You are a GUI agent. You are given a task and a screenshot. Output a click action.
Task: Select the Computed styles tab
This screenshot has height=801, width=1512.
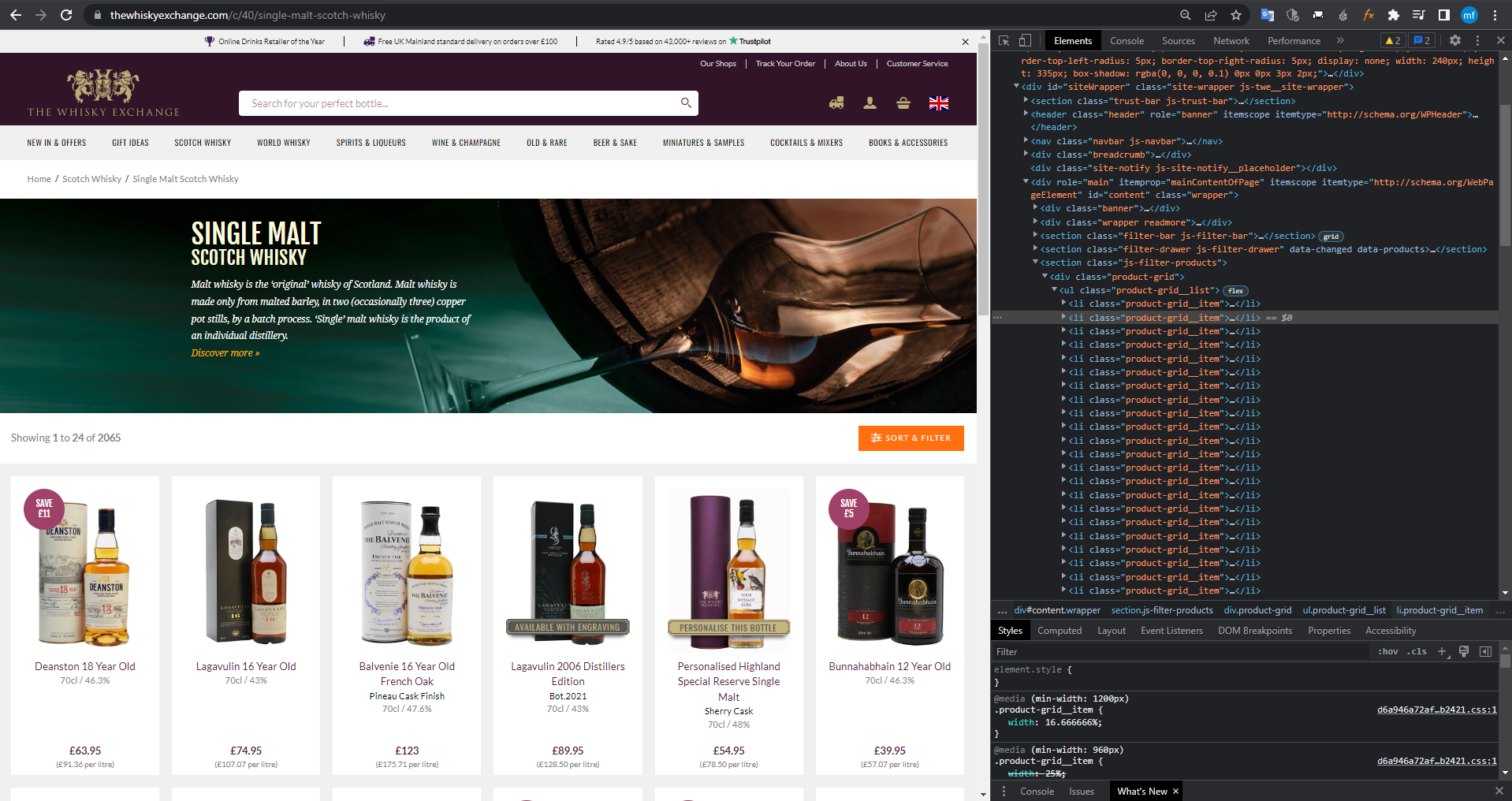point(1060,631)
